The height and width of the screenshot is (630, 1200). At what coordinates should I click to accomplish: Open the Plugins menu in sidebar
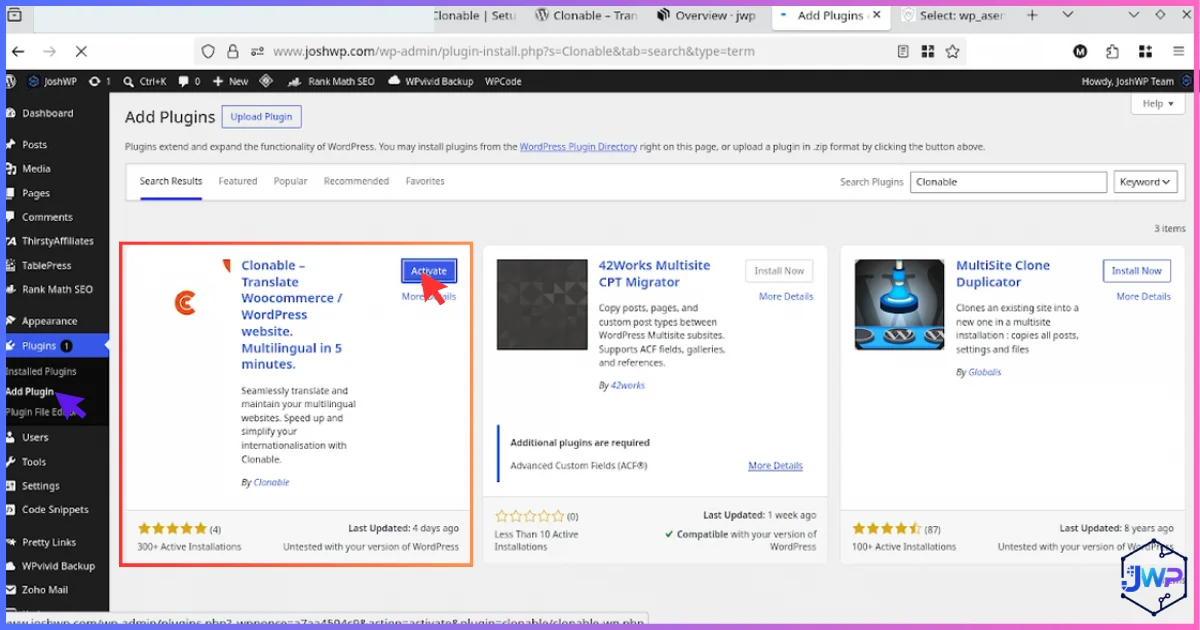point(55,346)
